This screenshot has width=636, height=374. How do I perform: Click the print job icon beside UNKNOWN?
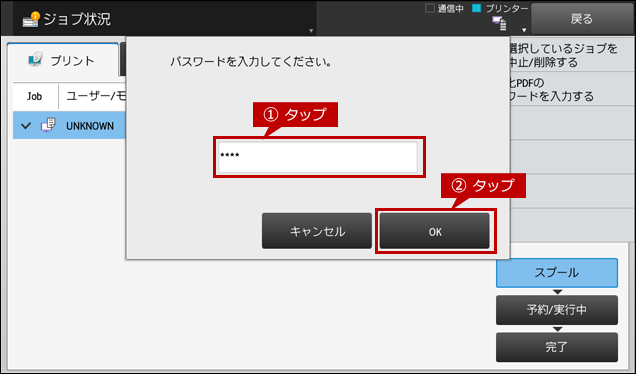(48, 125)
